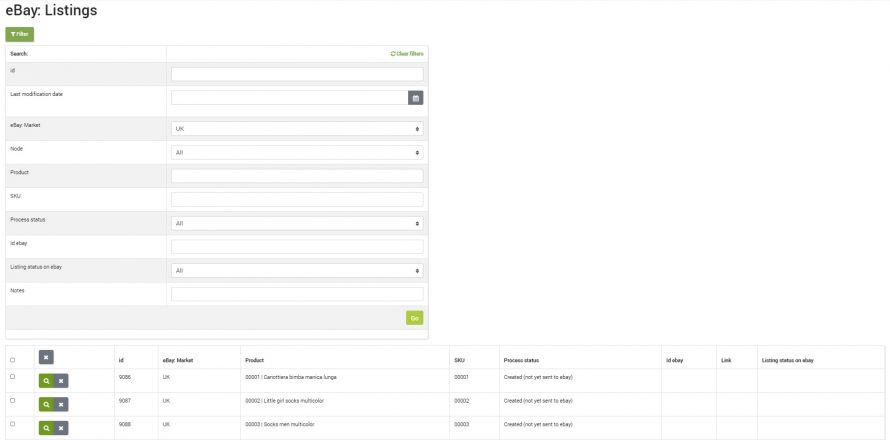Click the green Filter button
The height and width of the screenshot is (440, 890).
[19, 35]
